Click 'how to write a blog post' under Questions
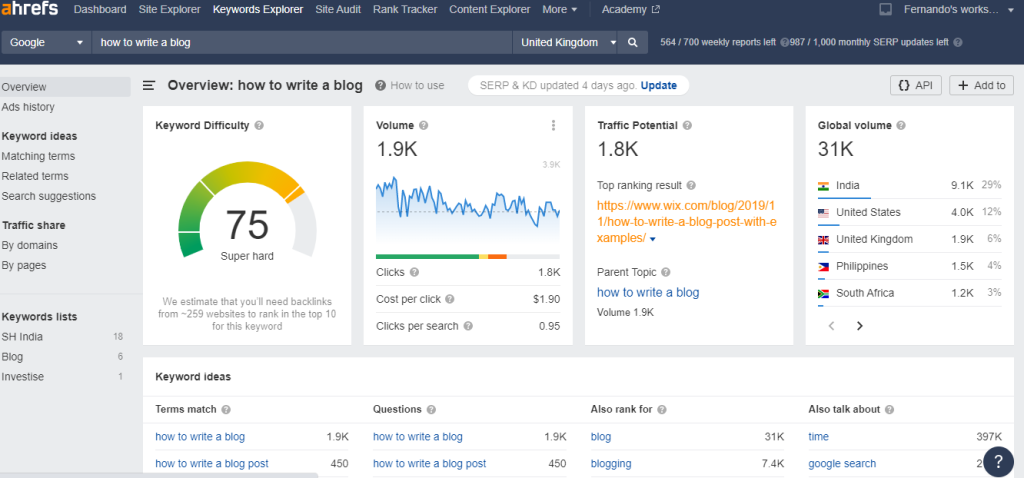1024x478 pixels. [x=430, y=464]
